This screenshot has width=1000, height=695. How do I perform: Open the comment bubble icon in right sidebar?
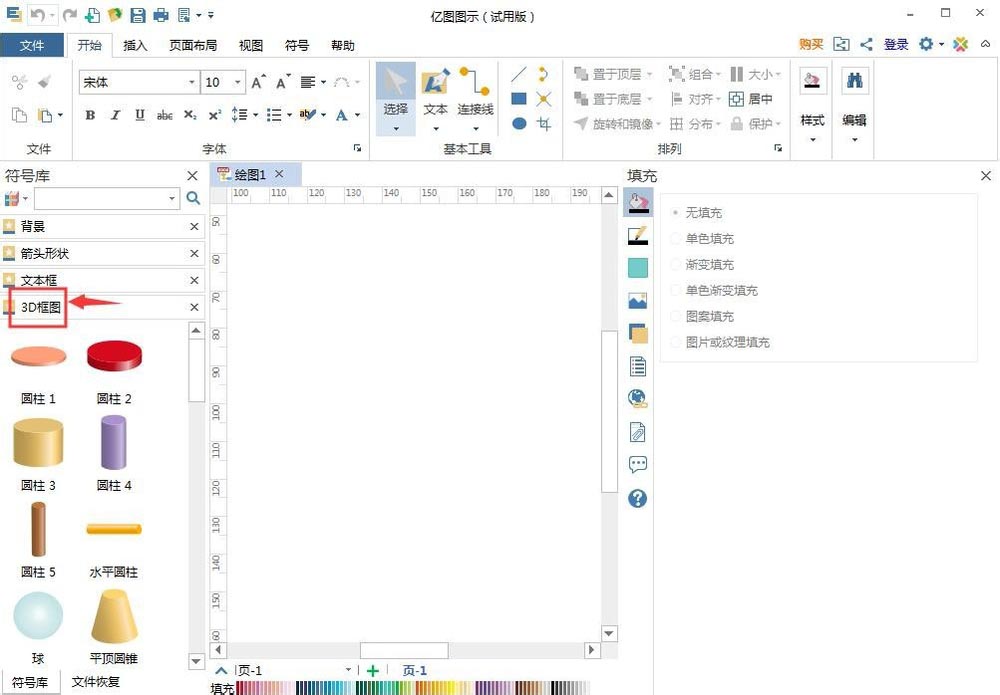638,464
